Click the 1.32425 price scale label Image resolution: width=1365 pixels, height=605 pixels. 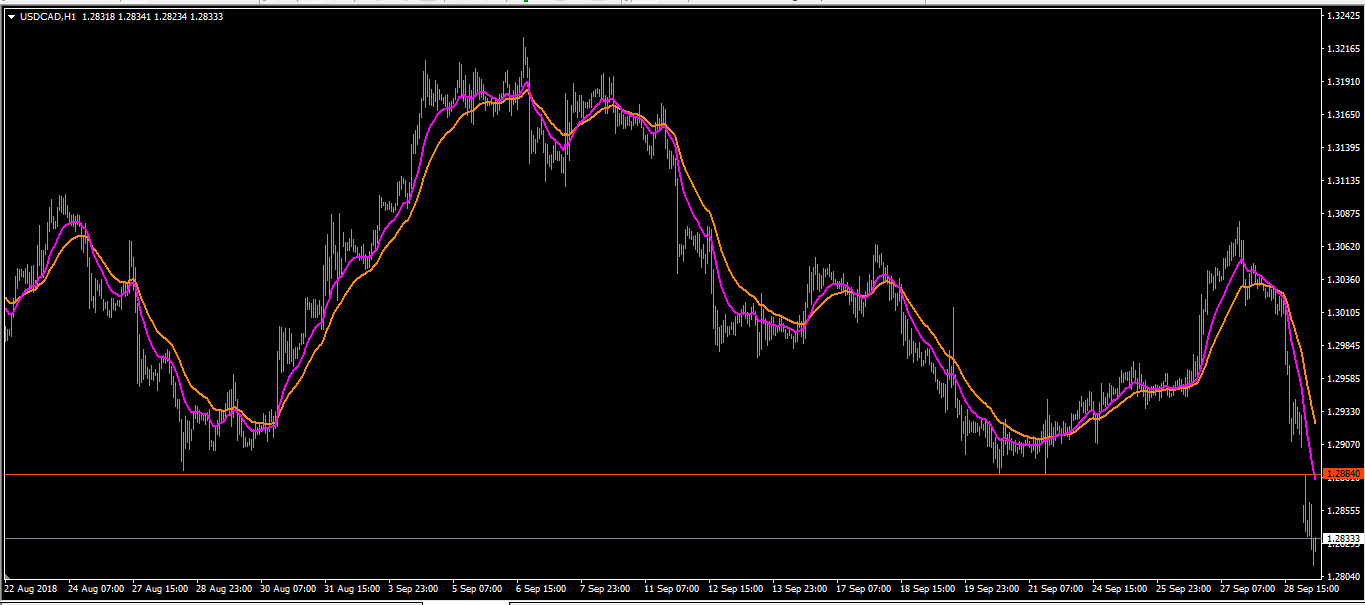[1342, 16]
